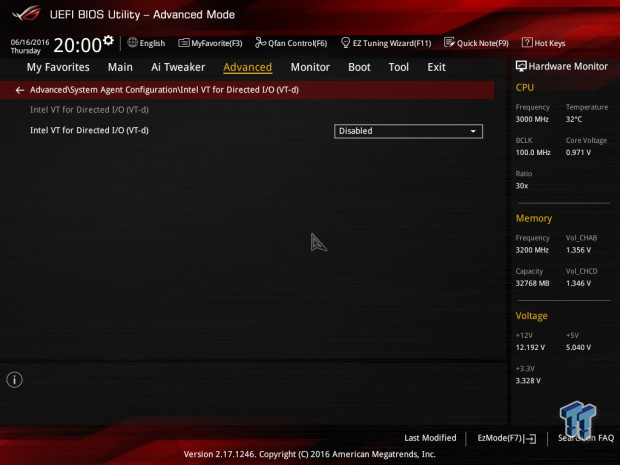Click +5V value 5.040 V
620x465 pixels.
[578, 347]
